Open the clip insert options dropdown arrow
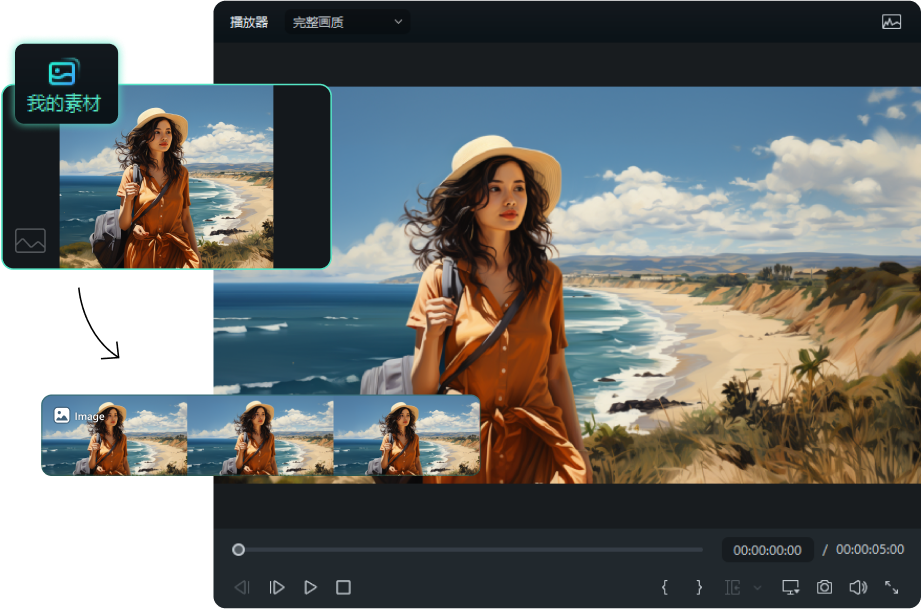The height and width of the screenshot is (609, 921). [757, 588]
